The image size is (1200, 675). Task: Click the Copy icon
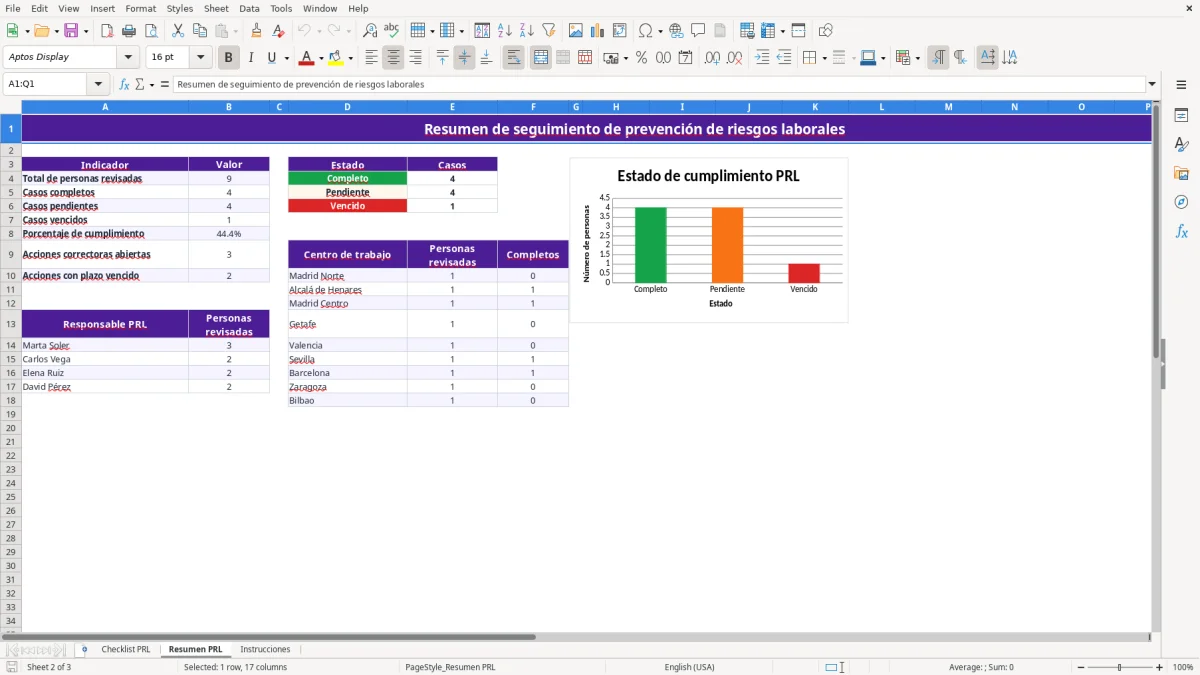(199, 31)
